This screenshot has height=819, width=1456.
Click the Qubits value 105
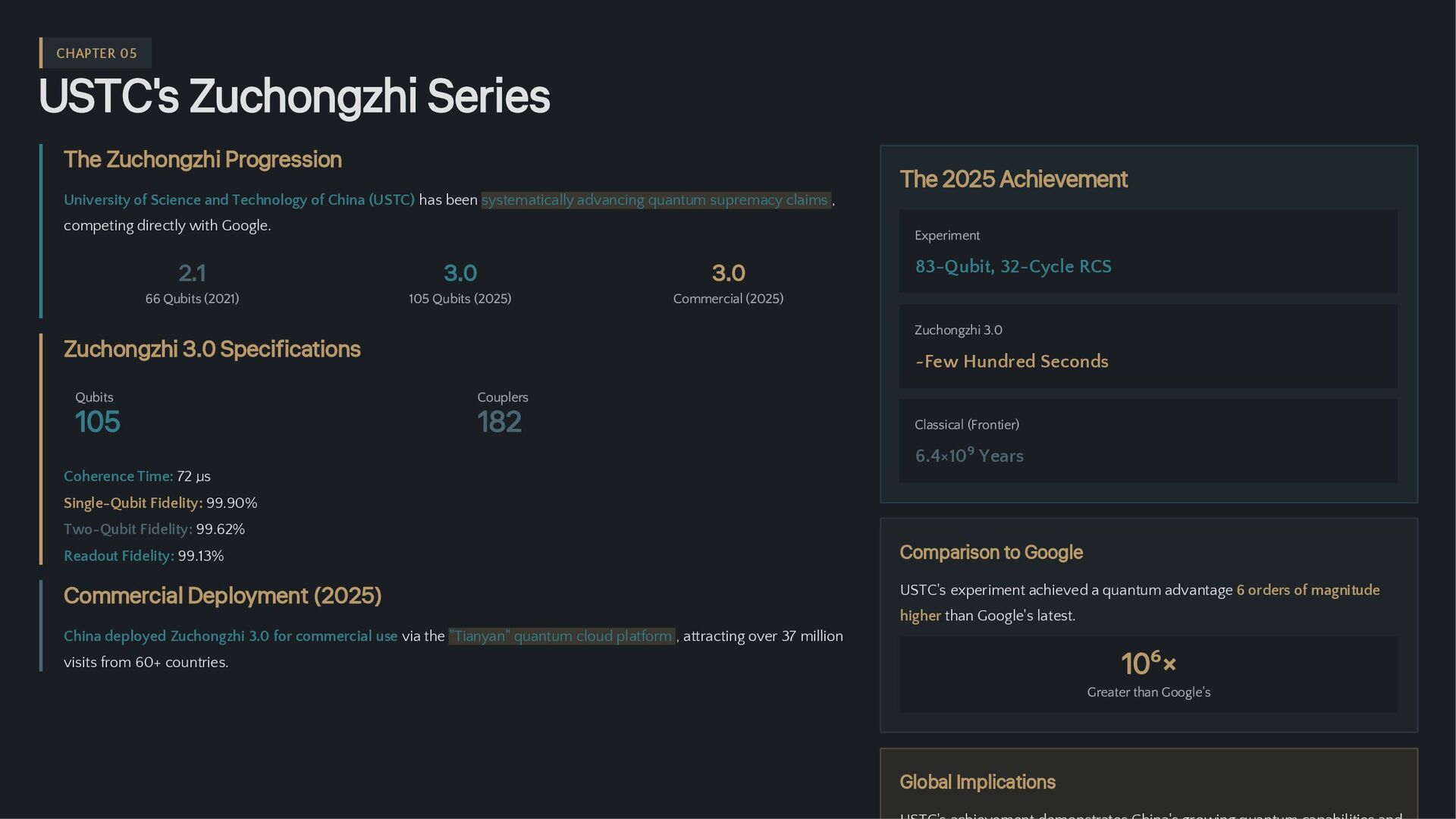click(97, 422)
